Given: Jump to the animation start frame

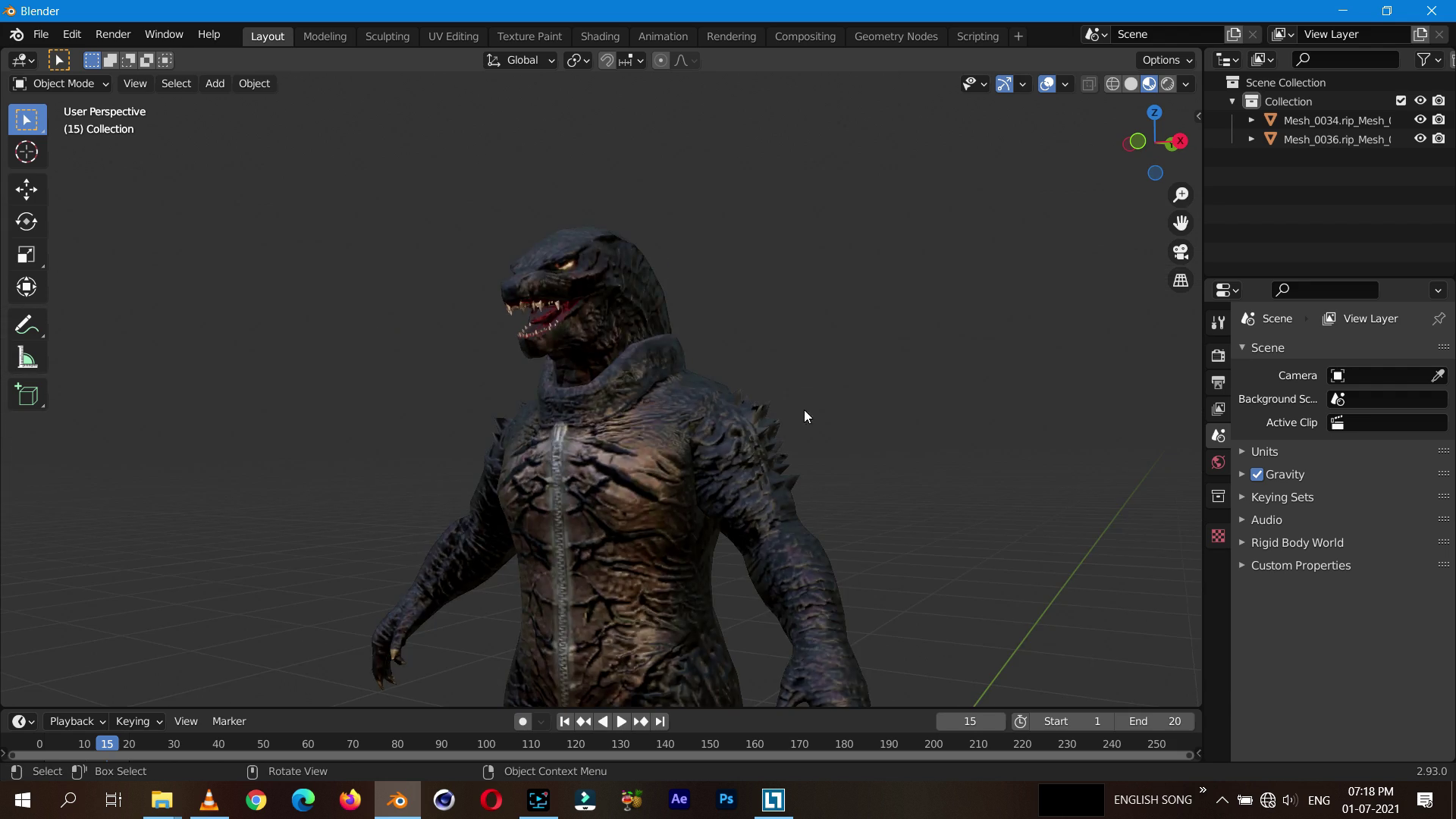Looking at the screenshot, I should (564, 721).
